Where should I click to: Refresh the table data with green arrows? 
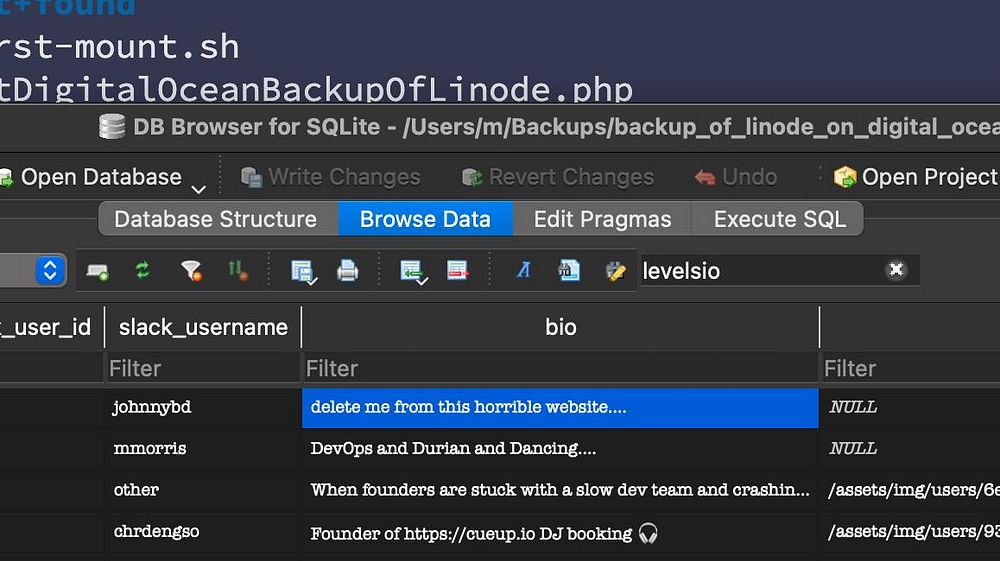point(143,270)
